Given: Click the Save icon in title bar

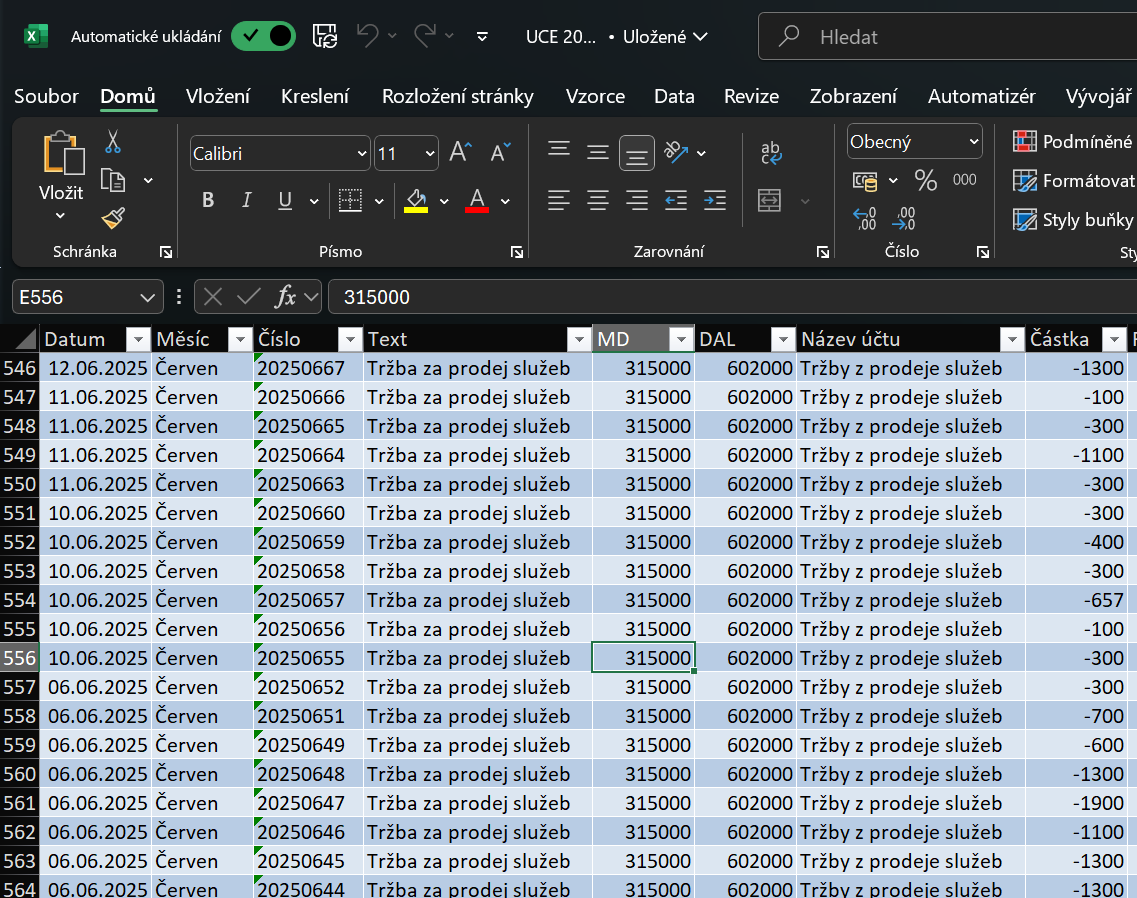Looking at the screenshot, I should [324, 37].
